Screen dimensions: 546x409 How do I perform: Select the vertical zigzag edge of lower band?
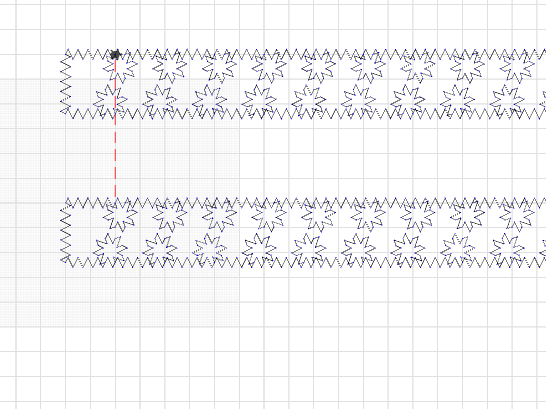point(66,233)
